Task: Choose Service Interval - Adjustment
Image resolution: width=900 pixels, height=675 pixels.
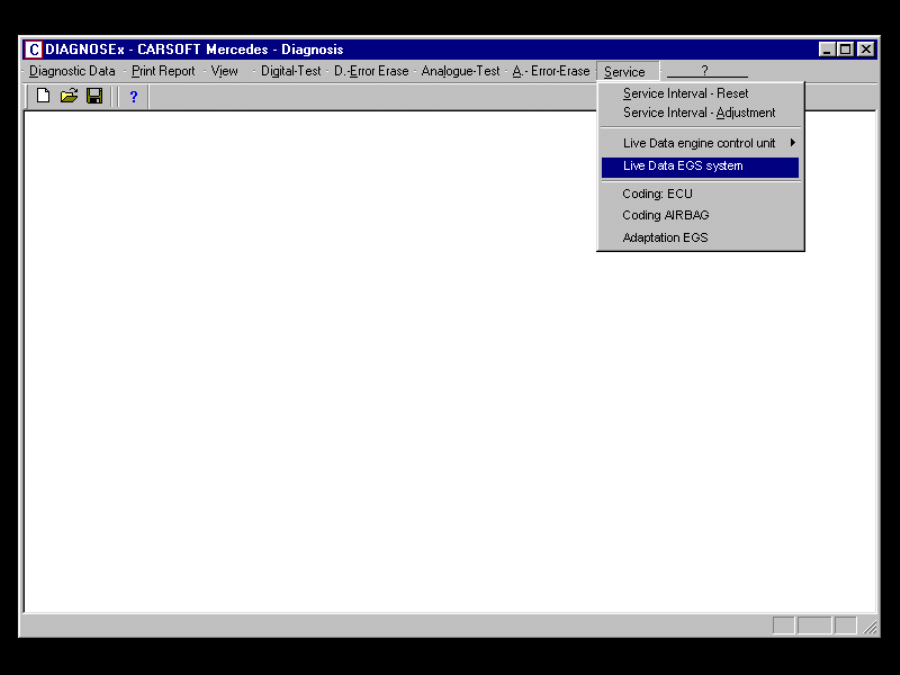Action: pos(699,113)
